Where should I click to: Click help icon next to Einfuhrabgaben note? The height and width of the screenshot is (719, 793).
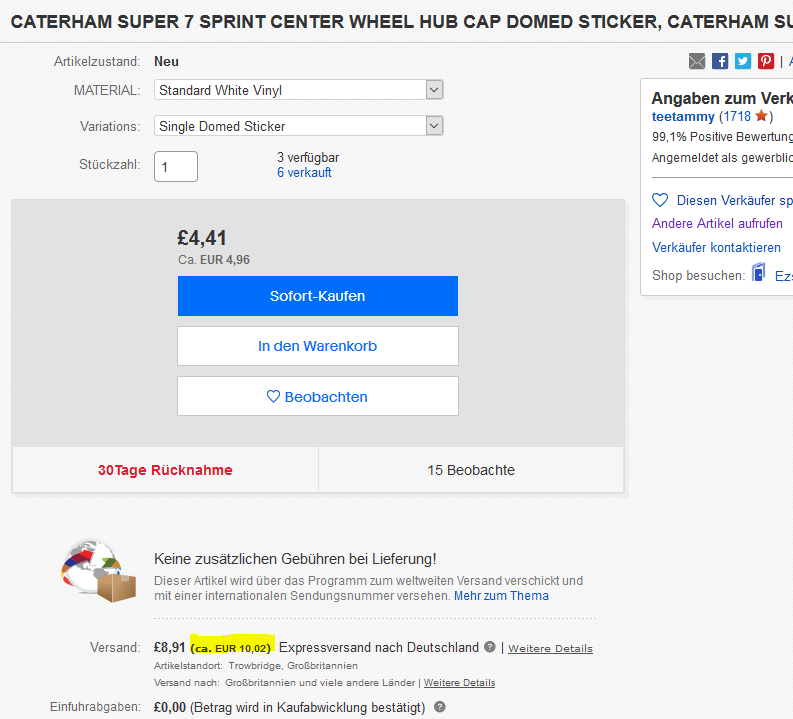tap(439, 707)
